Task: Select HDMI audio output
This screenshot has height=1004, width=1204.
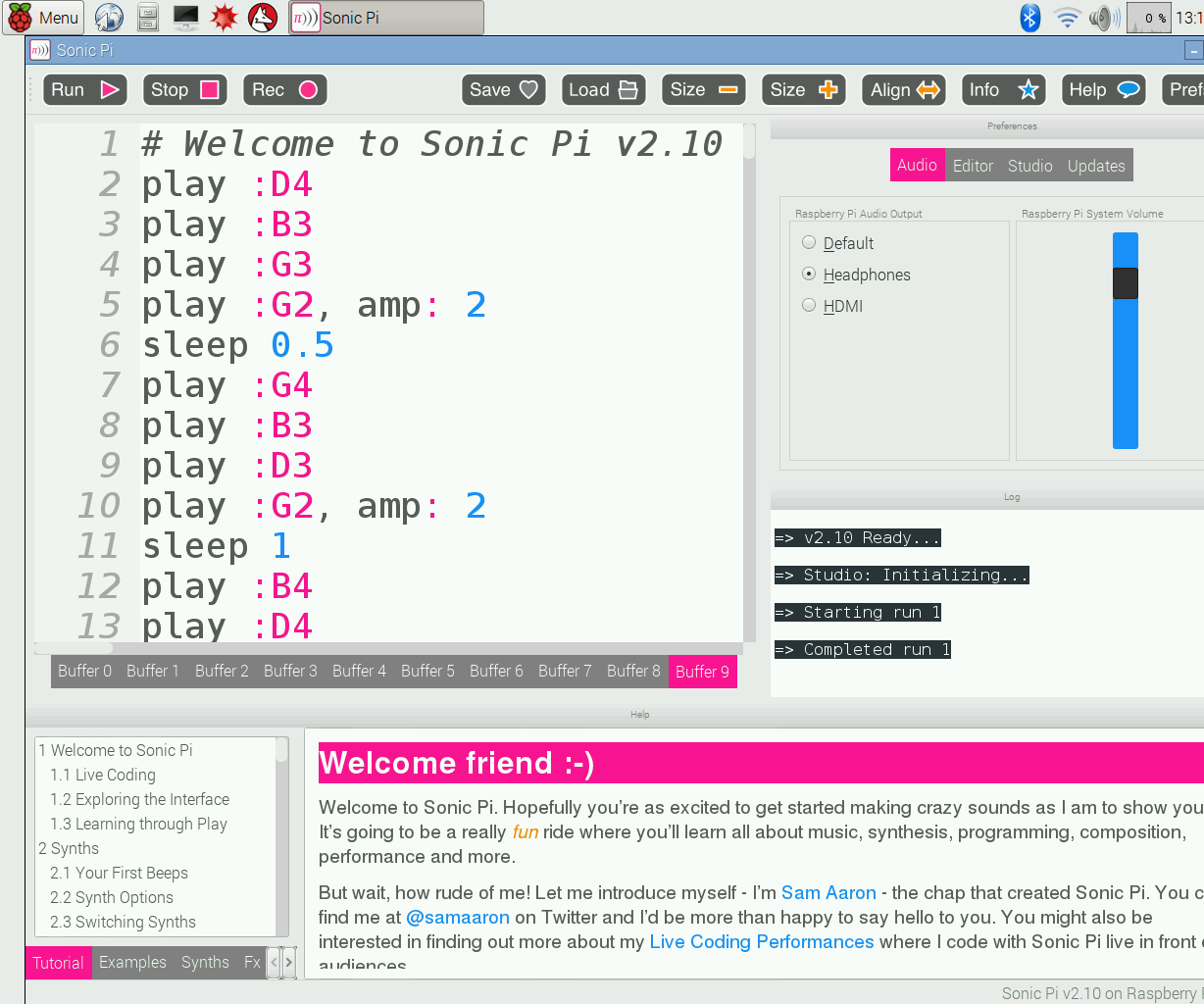Action: click(832, 306)
